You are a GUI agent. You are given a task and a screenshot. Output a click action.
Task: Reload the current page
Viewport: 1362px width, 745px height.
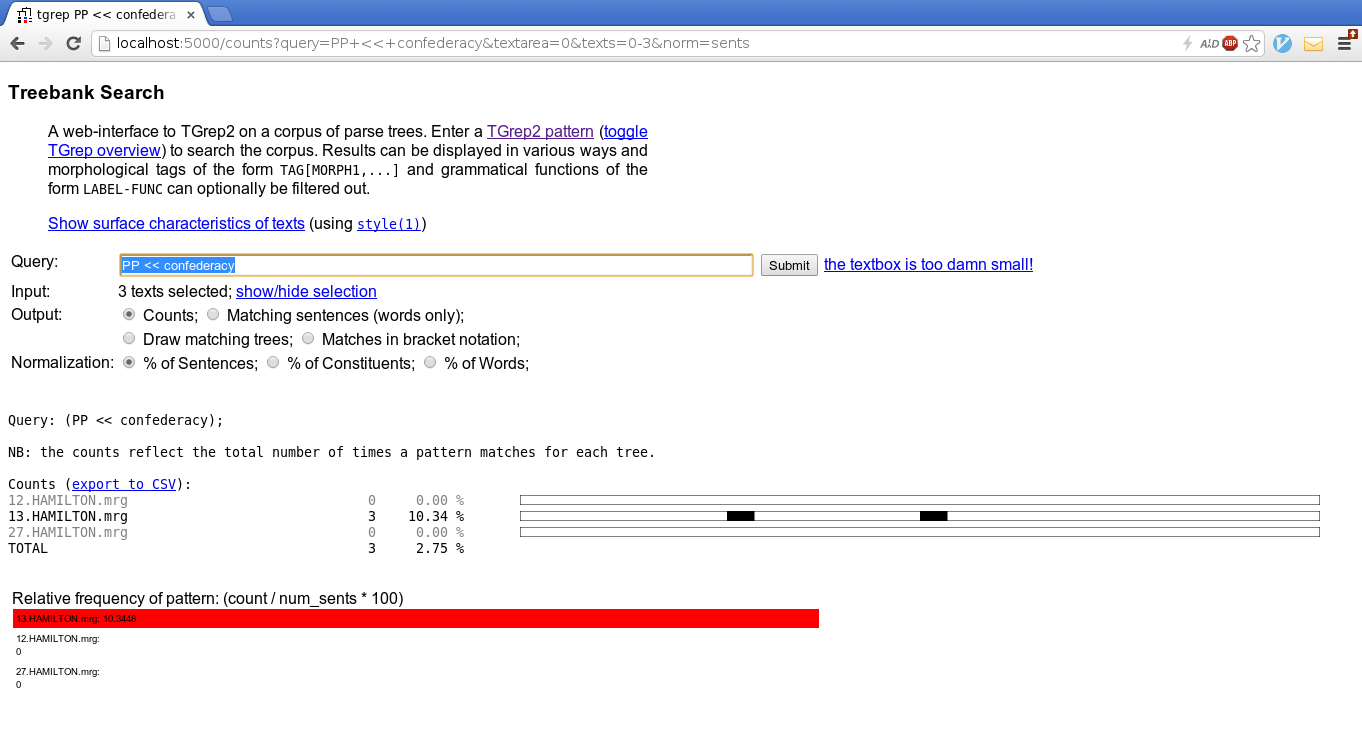tap(73, 43)
